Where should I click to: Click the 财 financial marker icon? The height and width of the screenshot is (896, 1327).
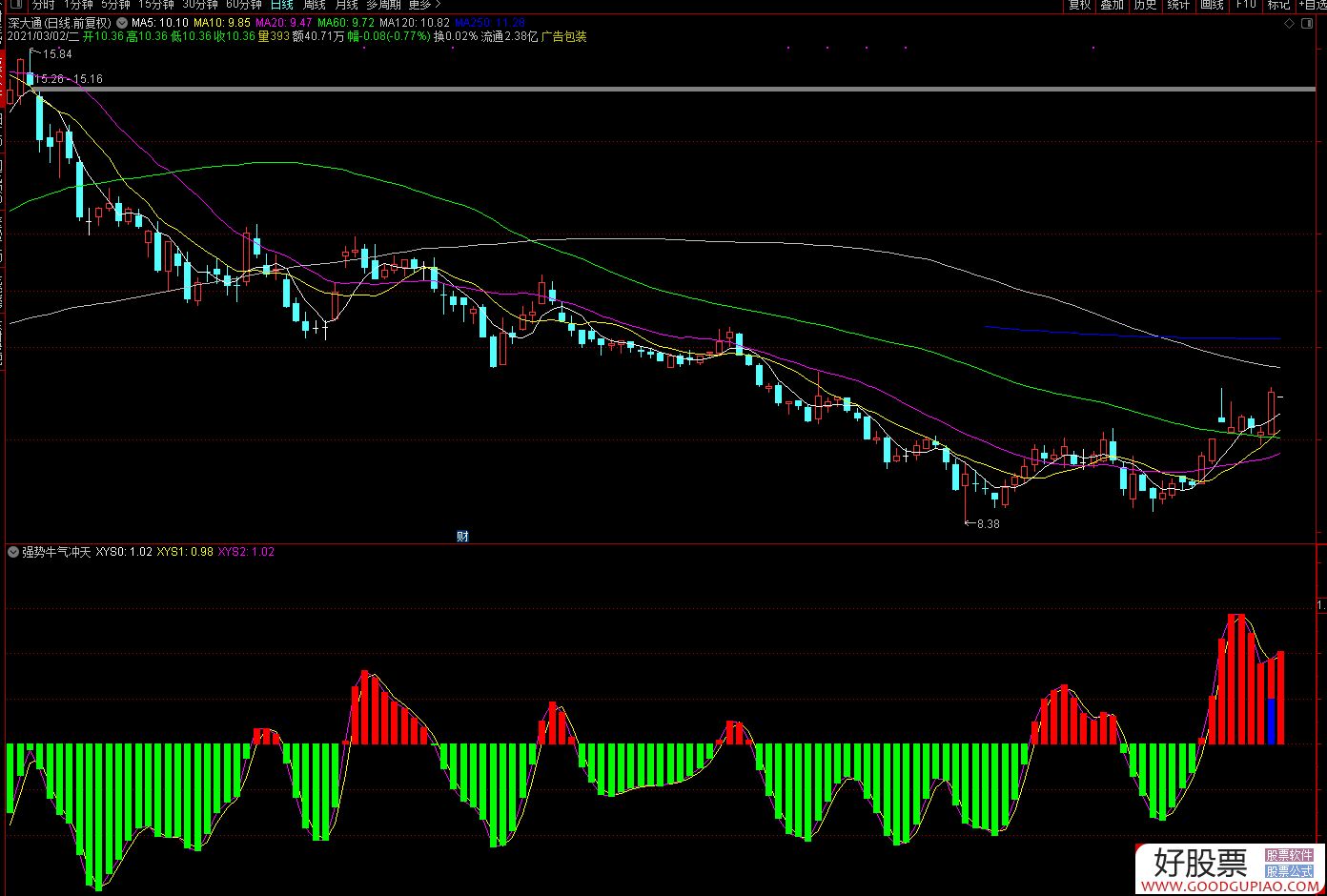point(463,536)
